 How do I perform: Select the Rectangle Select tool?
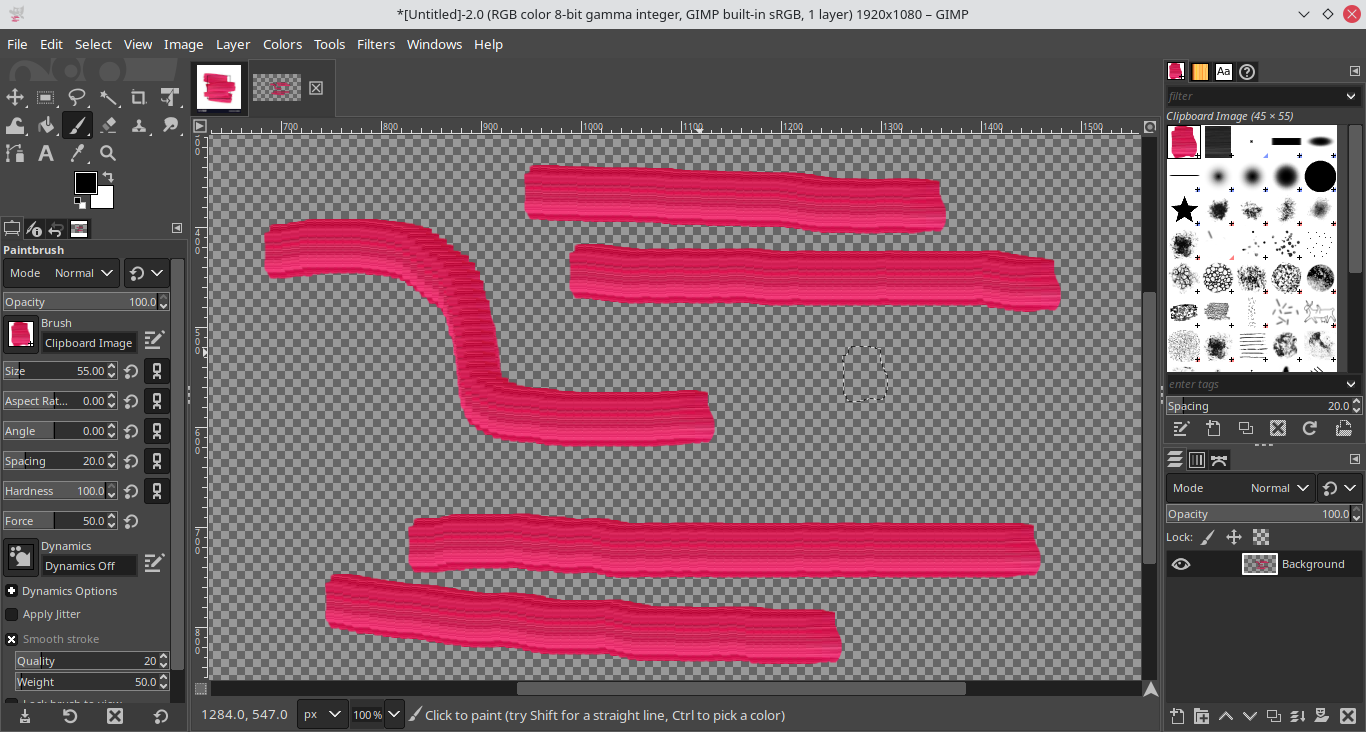(x=46, y=97)
